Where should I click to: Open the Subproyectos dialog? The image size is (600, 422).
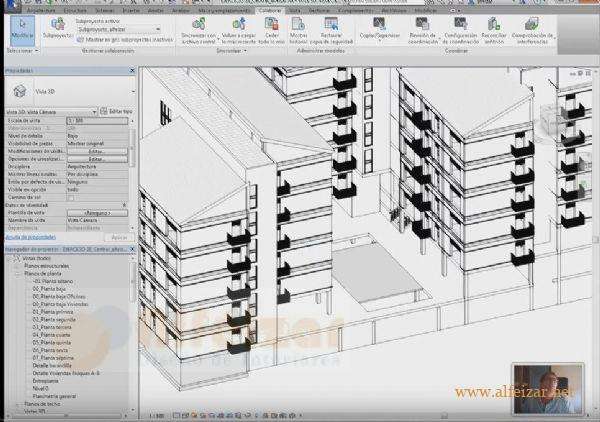(x=58, y=28)
